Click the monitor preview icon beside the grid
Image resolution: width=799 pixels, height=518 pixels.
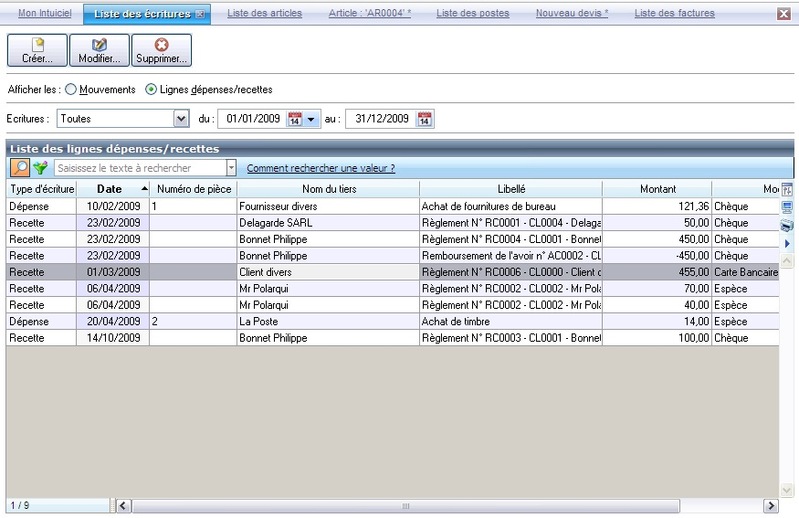(787, 207)
